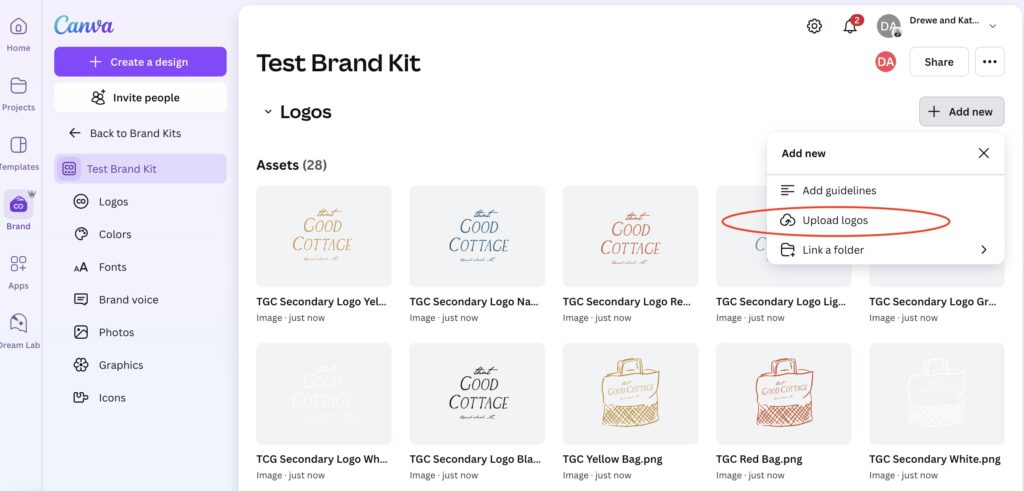1024x491 pixels.
Task: Open Projects in the left rail
Action: point(18,93)
